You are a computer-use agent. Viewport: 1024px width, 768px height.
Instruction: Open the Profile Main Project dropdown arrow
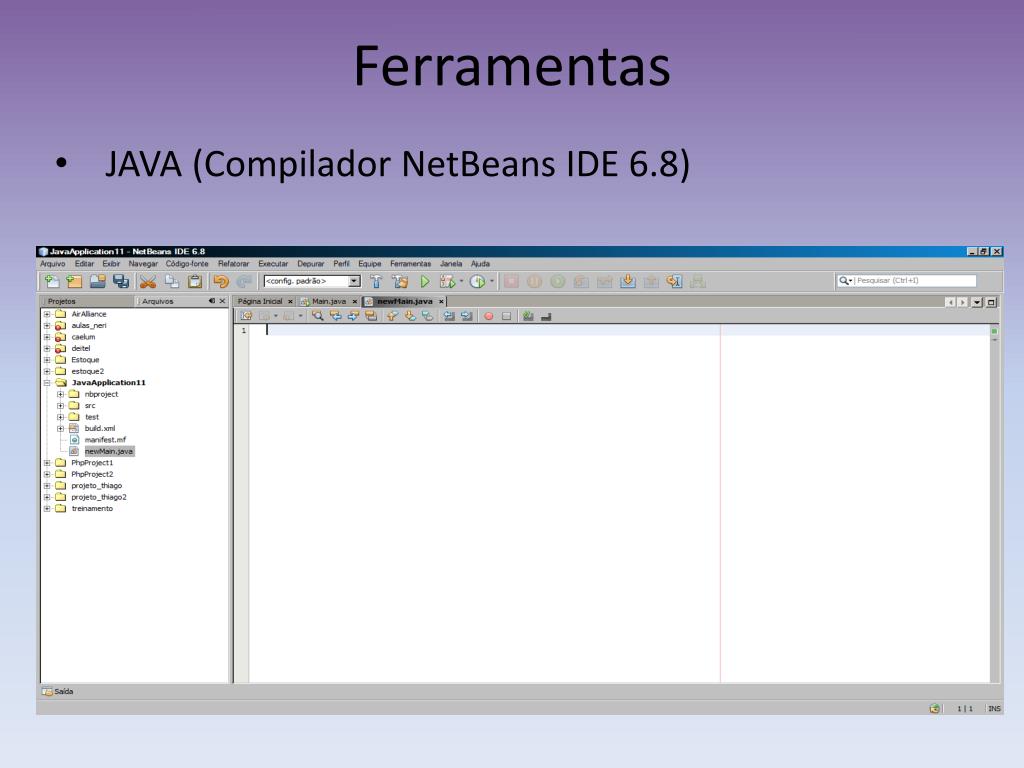pos(491,281)
